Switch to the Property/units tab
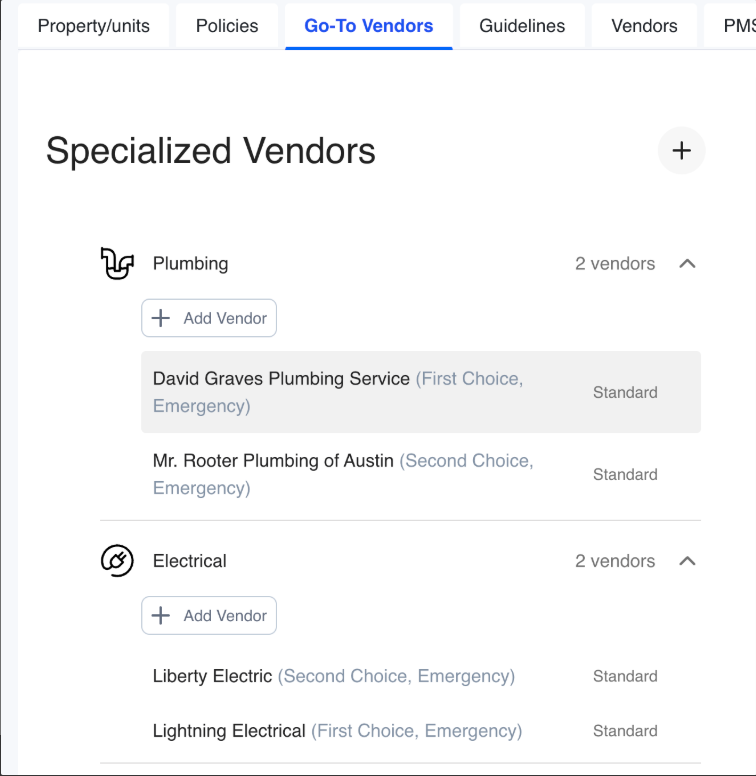Screen dimensions: 756x776 [94, 26]
